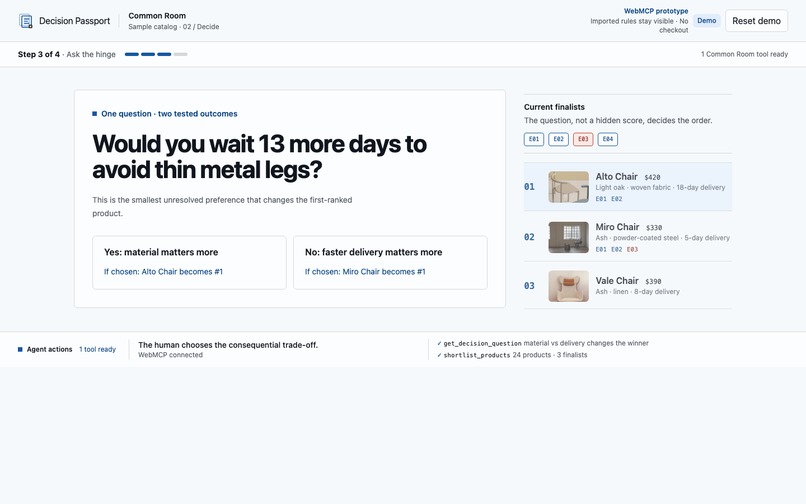The image size is (806, 504).
Task: Click the Decision Passport logo icon
Action: pos(26,21)
